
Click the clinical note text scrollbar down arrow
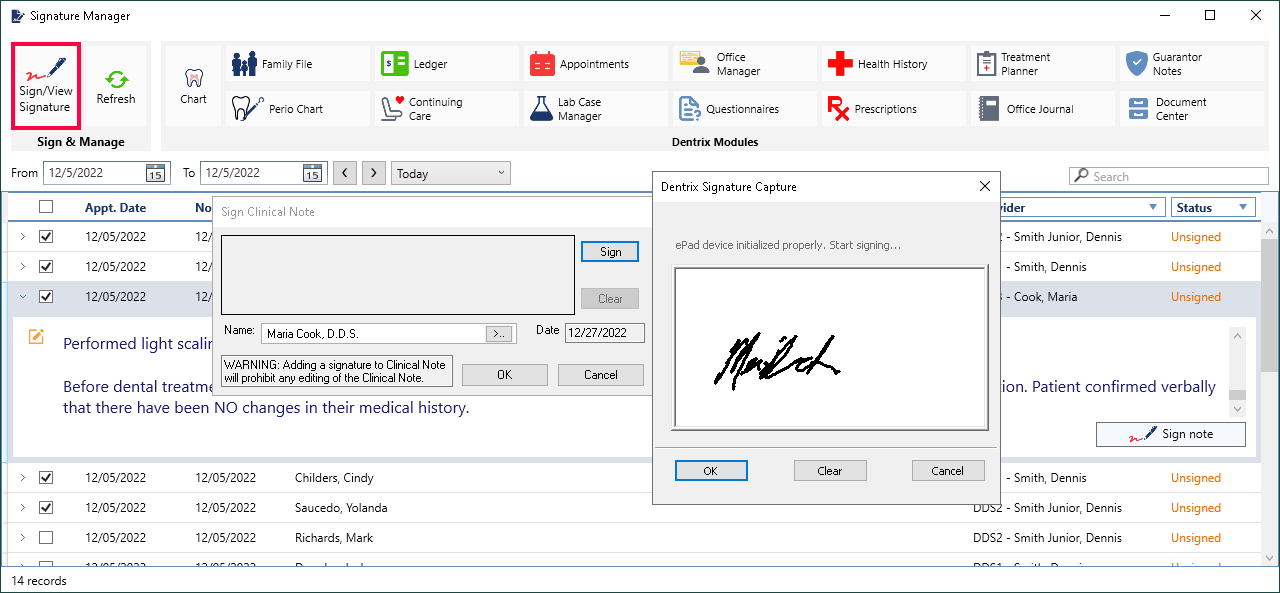[x=1238, y=409]
